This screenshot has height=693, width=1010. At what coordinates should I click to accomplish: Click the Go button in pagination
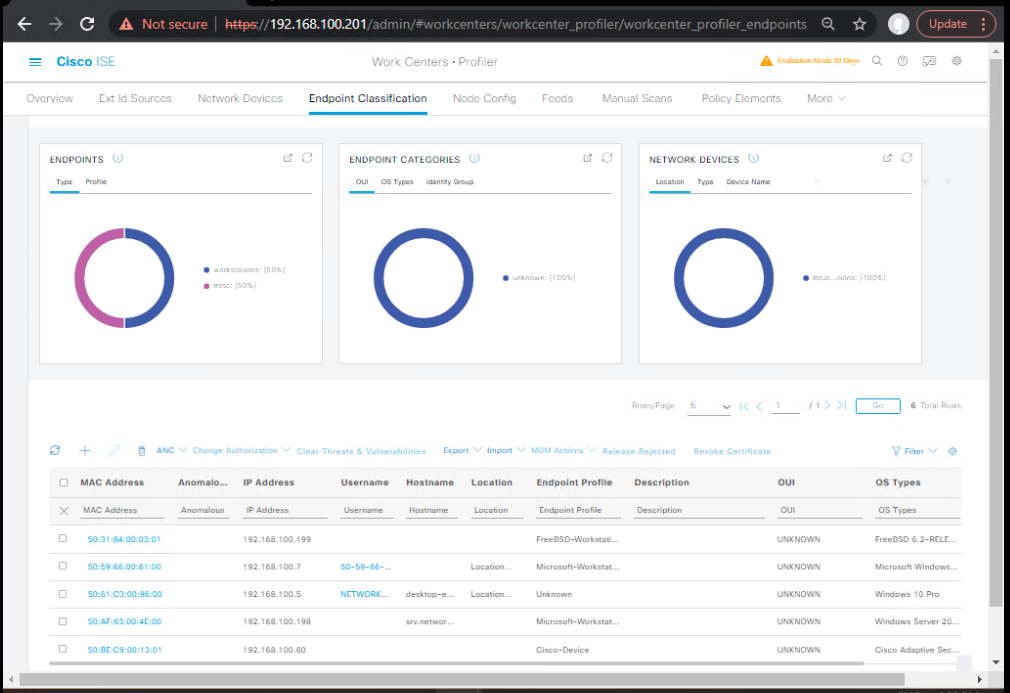click(x=878, y=406)
